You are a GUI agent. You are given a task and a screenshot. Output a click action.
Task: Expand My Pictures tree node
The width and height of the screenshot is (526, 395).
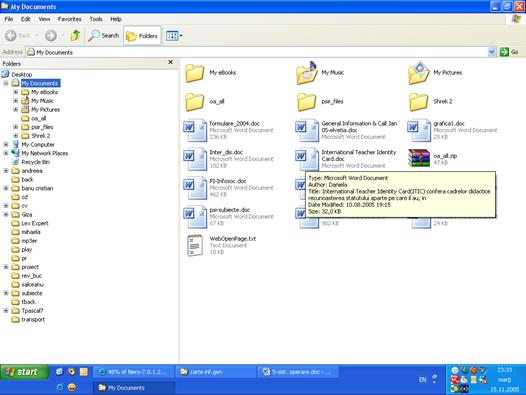15,109
